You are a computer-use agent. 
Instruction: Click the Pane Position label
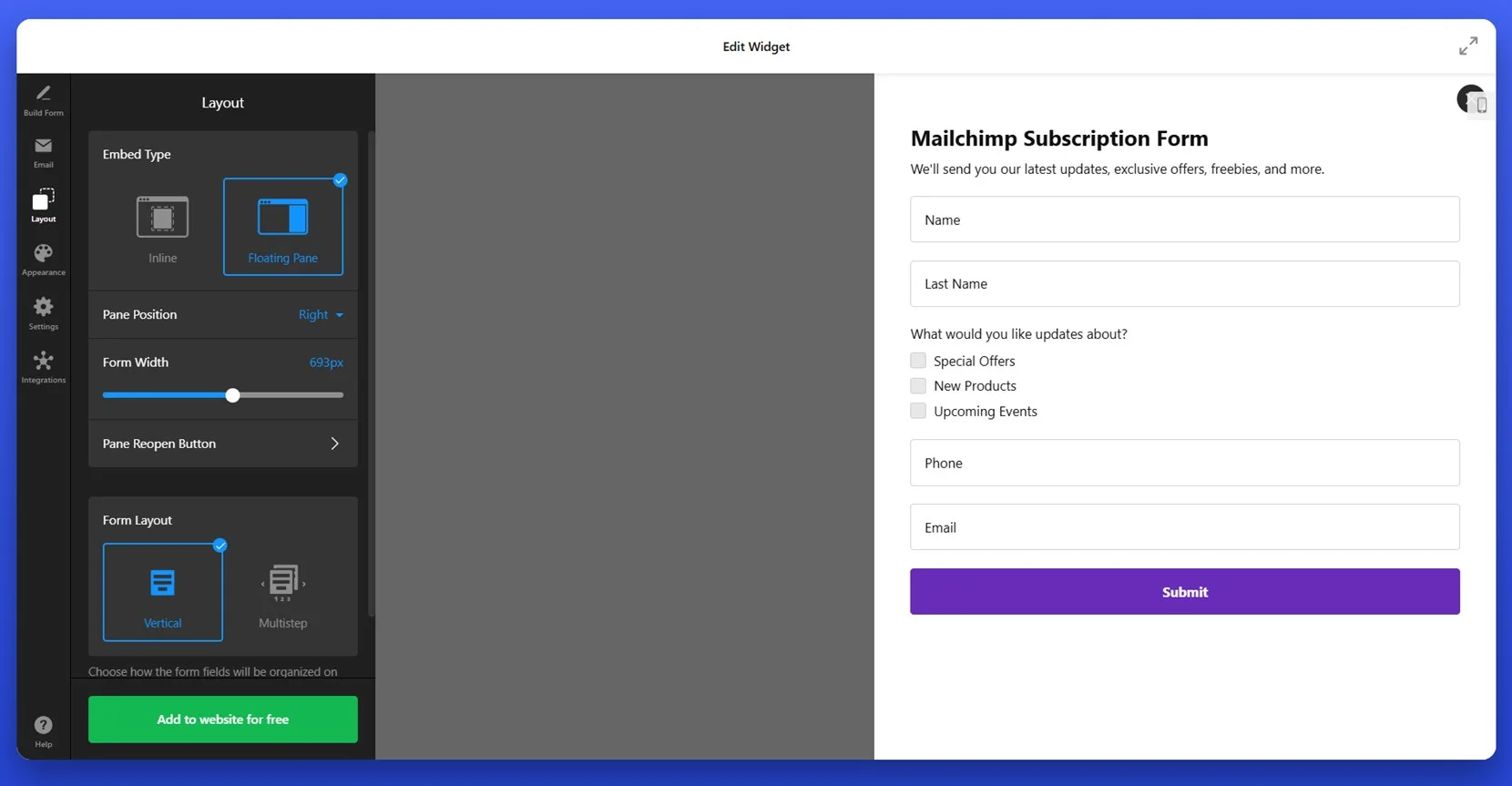(139, 314)
